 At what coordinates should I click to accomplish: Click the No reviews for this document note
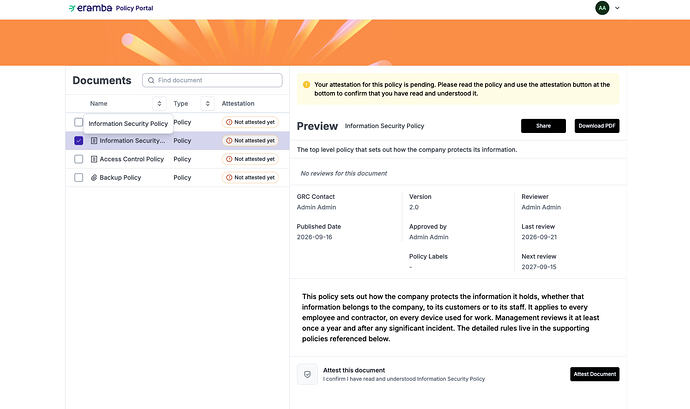[x=344, y=173]
